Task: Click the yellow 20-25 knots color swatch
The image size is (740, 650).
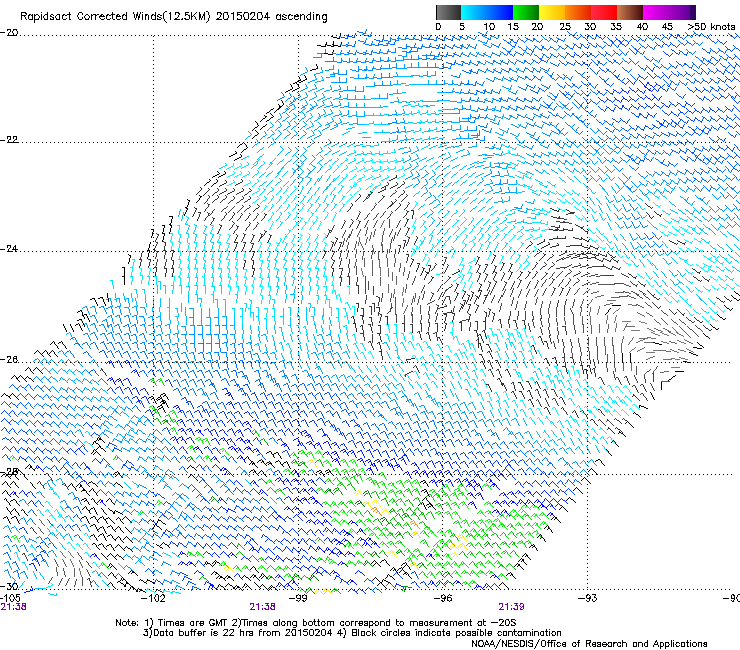Action: click(552, 12)
